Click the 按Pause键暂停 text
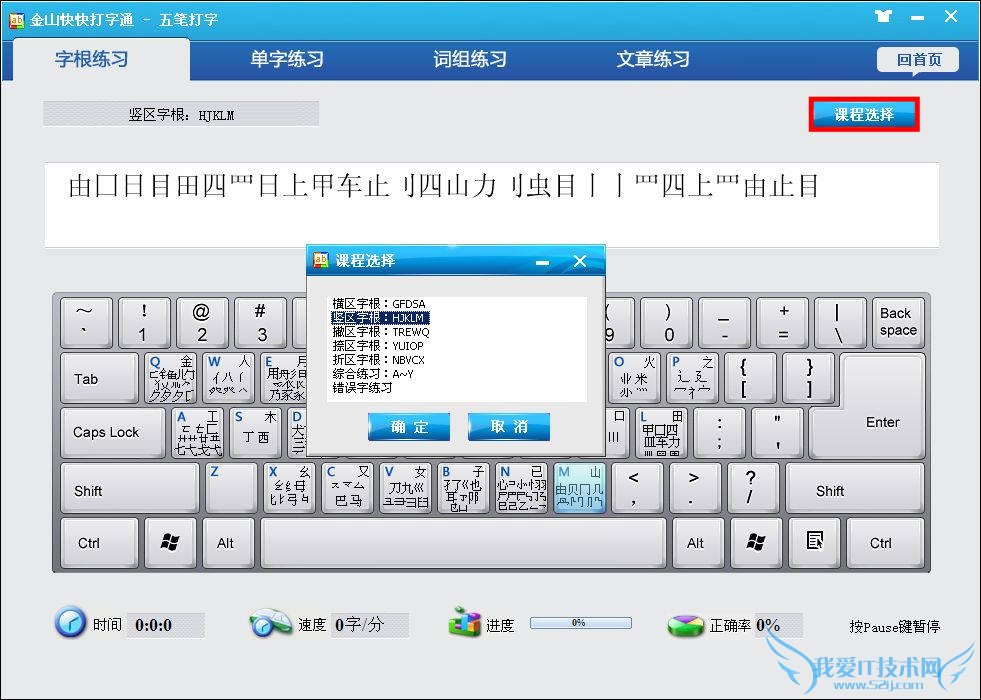 (x=895, y=626)
